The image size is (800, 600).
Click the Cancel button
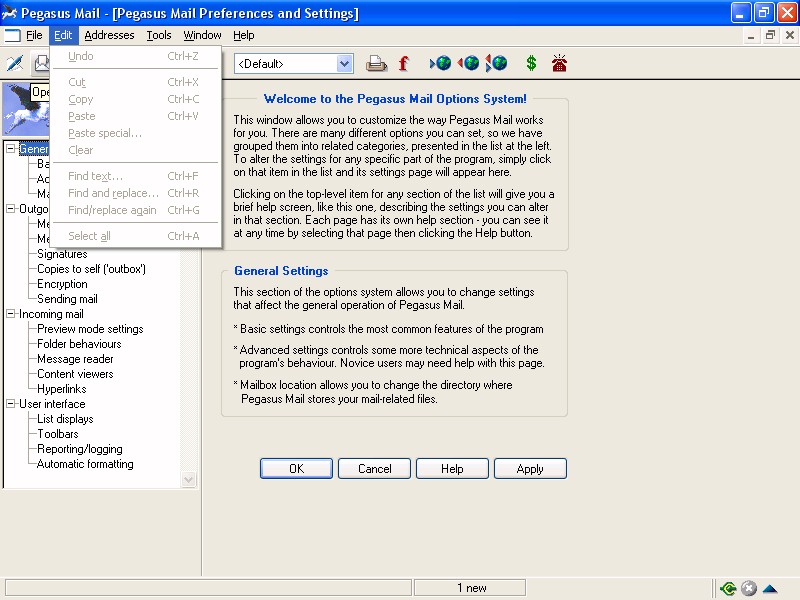click(374, 468)
